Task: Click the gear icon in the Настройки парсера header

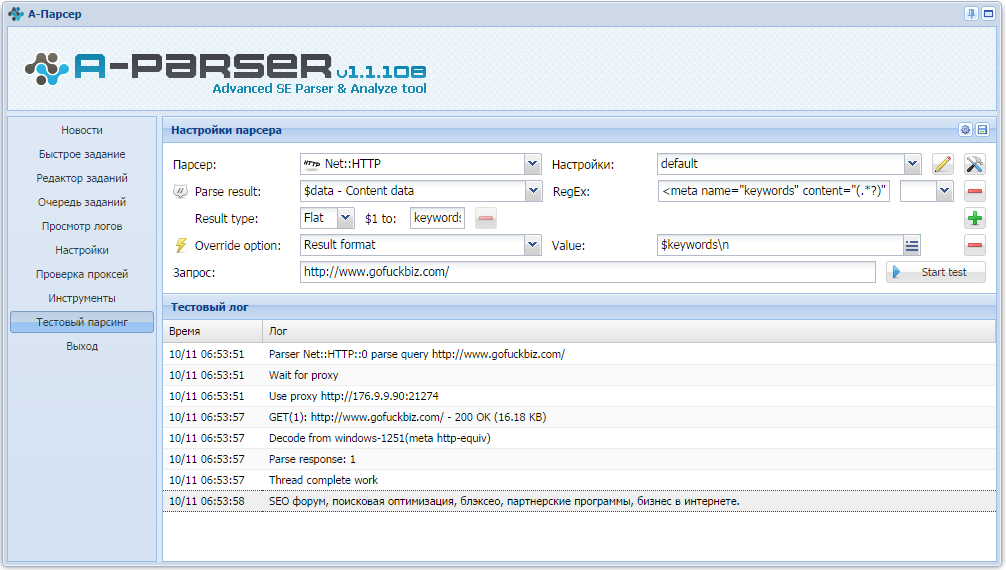Action: pos(965,130)
